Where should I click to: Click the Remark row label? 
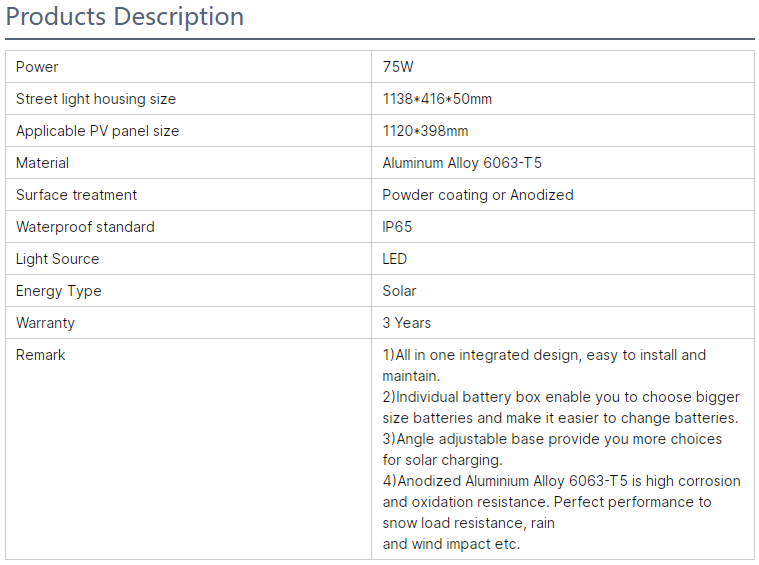(41, 355)
